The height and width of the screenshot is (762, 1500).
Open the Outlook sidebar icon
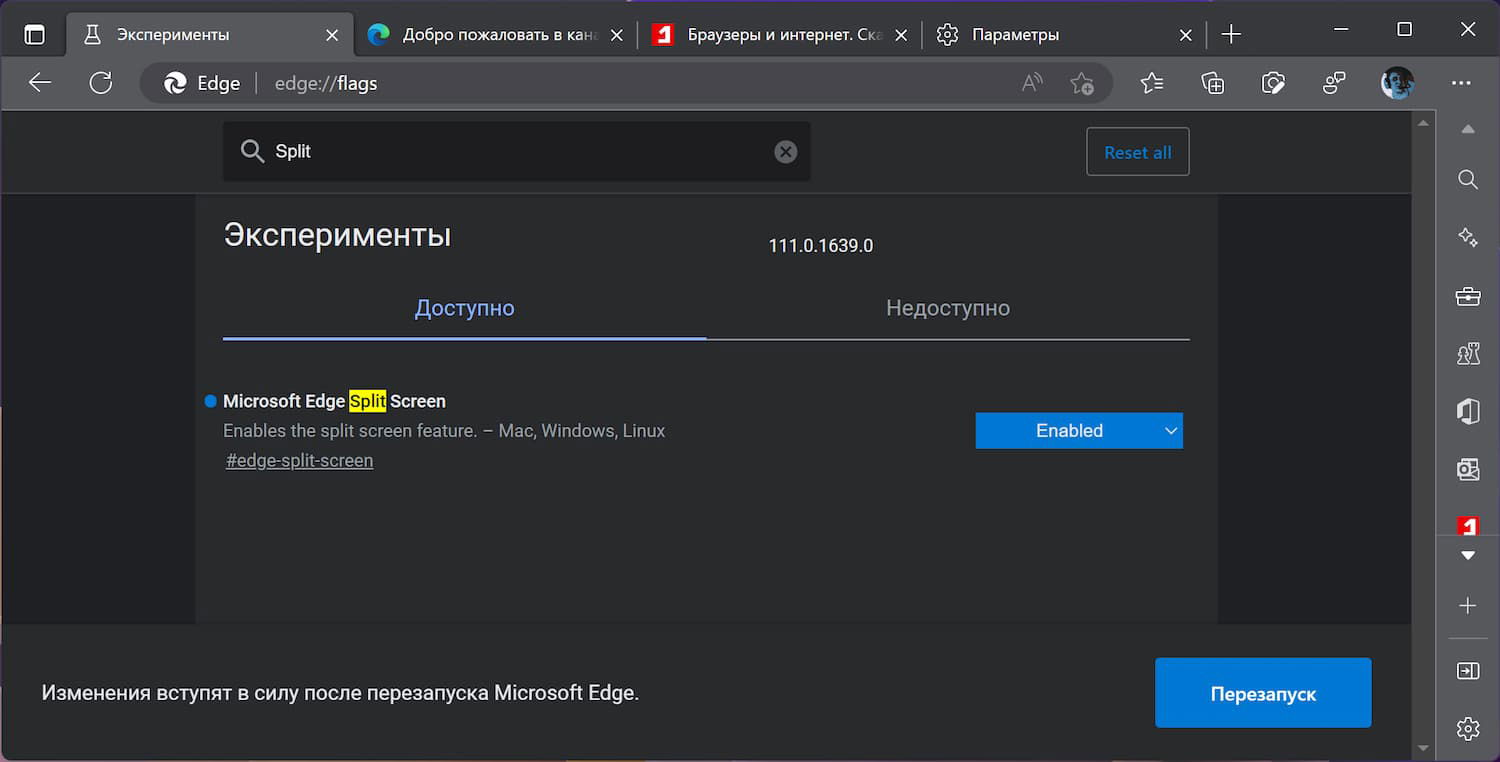point(1467,469)
